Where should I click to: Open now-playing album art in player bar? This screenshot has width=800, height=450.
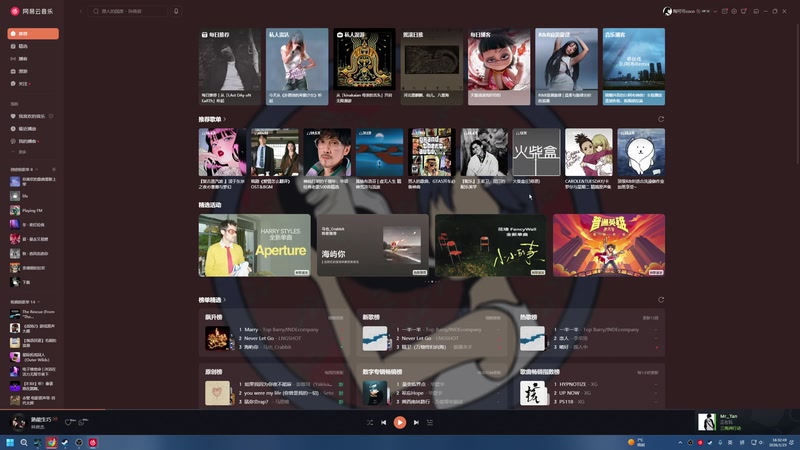[19, 422]
